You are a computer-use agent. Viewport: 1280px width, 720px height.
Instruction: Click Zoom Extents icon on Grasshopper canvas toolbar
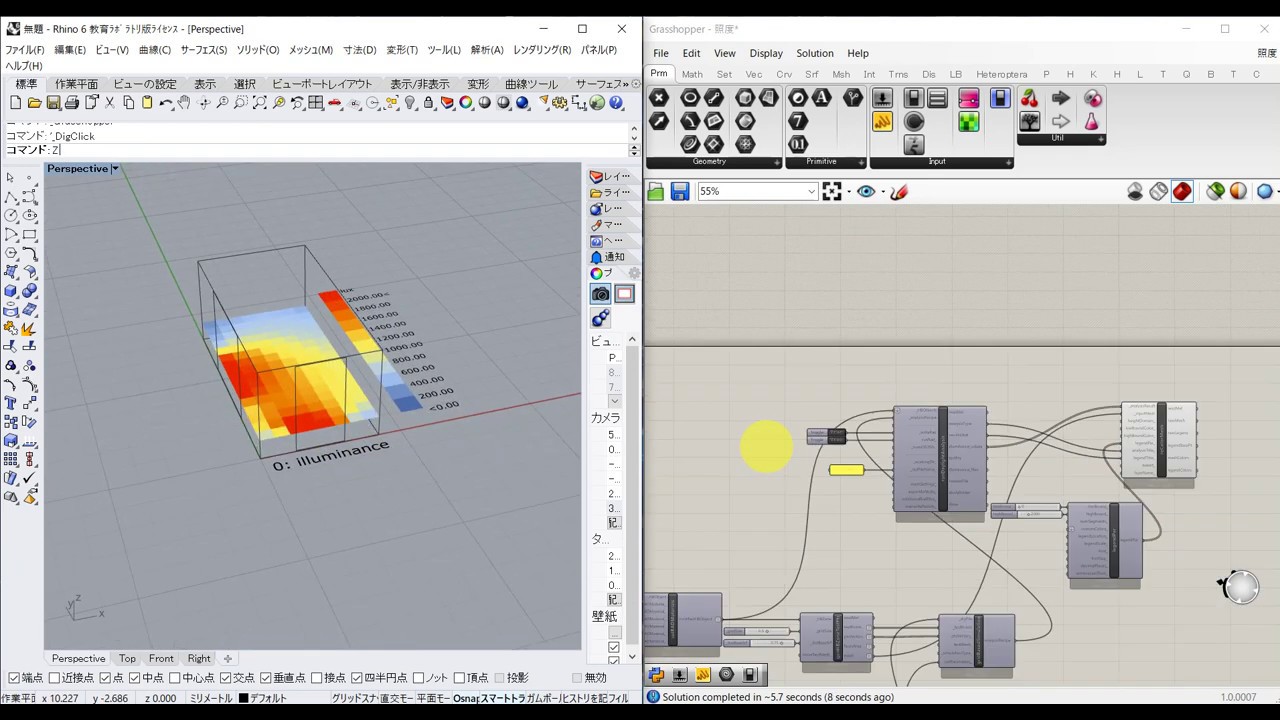[x=832, y=191]
